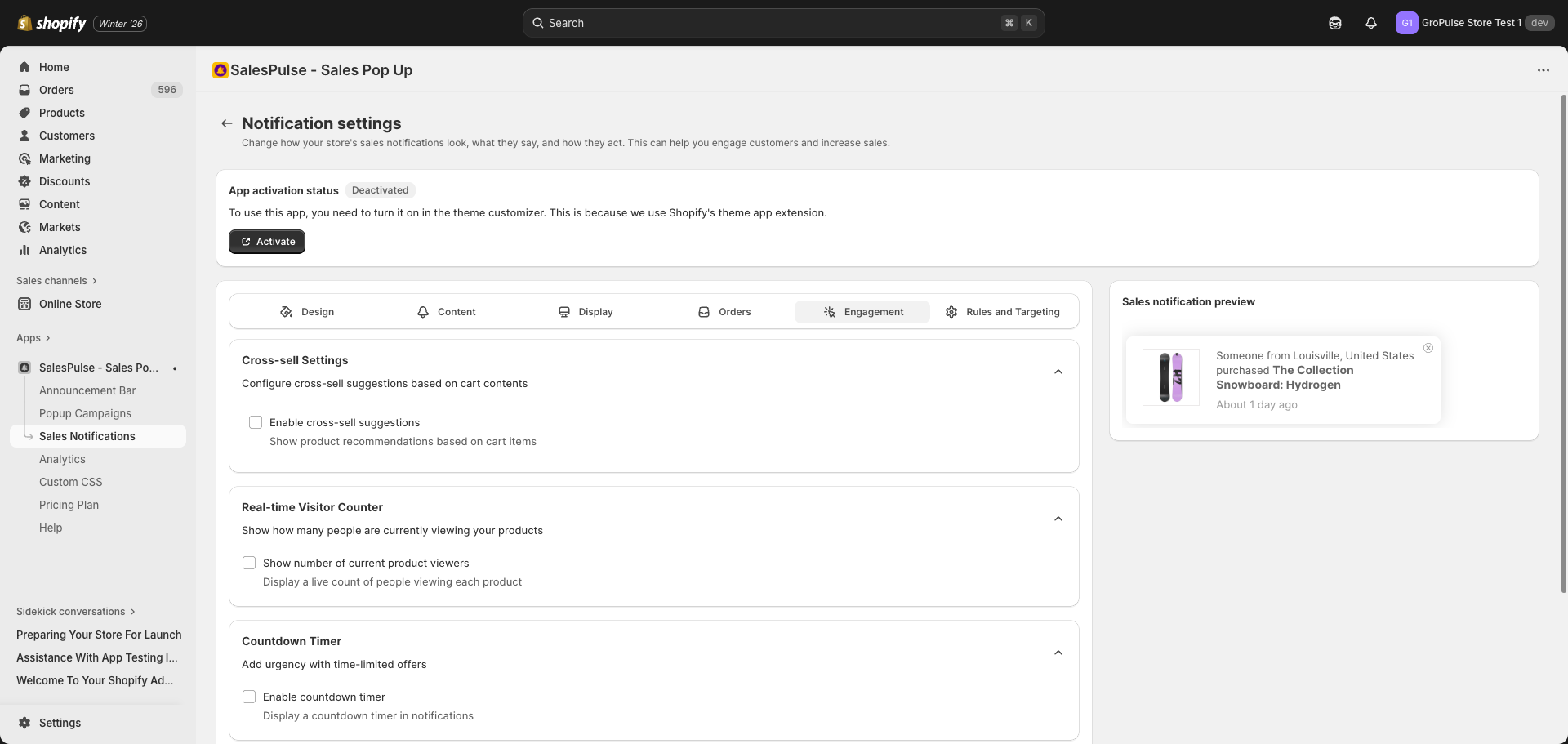Viewport: 1568px width, 744px height.
Task: Open the Analytics section from sidebar
Action: coord(25,250)
